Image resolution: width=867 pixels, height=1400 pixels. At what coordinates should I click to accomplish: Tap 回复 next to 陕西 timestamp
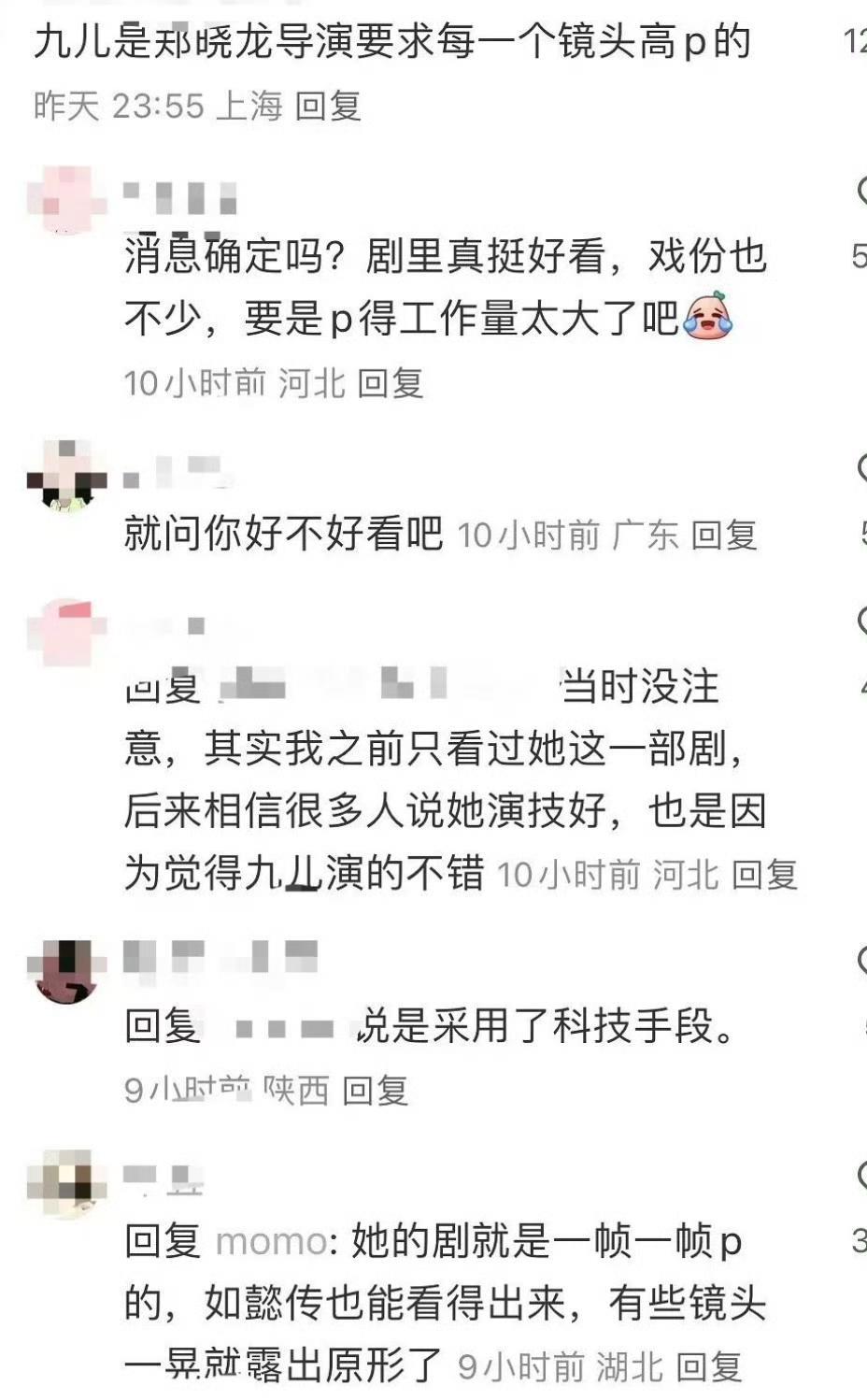point(376,1090)
